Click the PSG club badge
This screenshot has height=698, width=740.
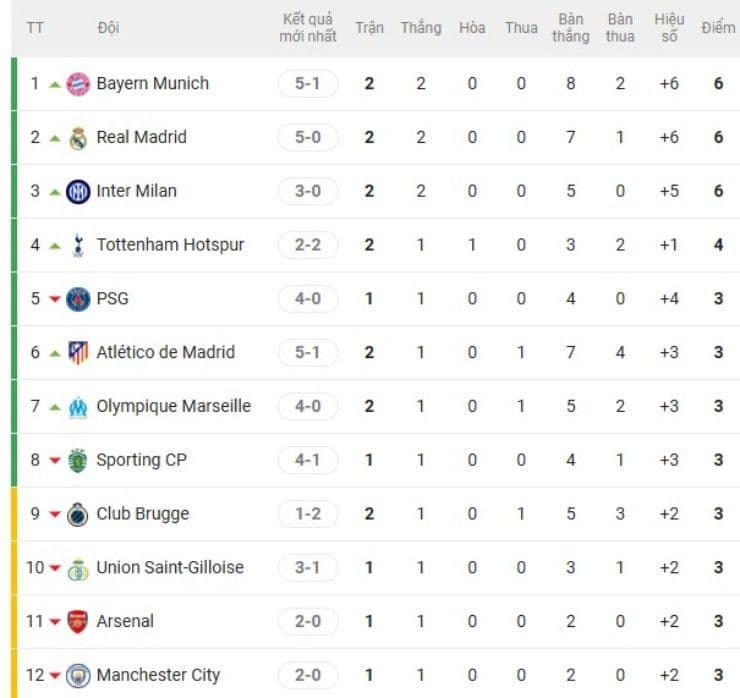pos(78,299)
